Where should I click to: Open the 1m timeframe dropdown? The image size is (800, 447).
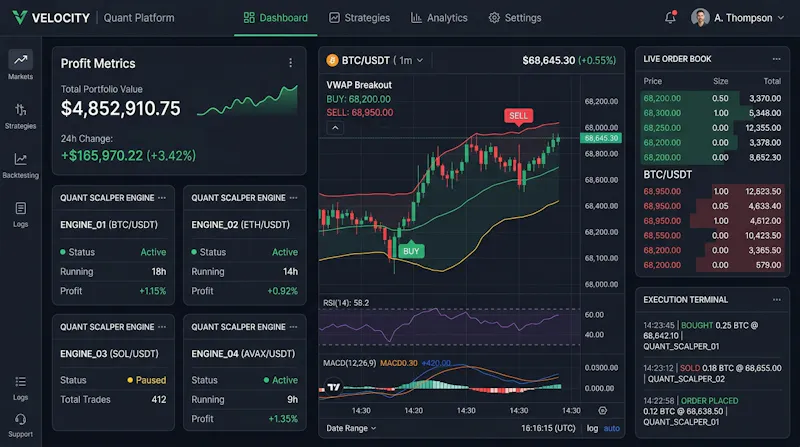pos(411,60)
